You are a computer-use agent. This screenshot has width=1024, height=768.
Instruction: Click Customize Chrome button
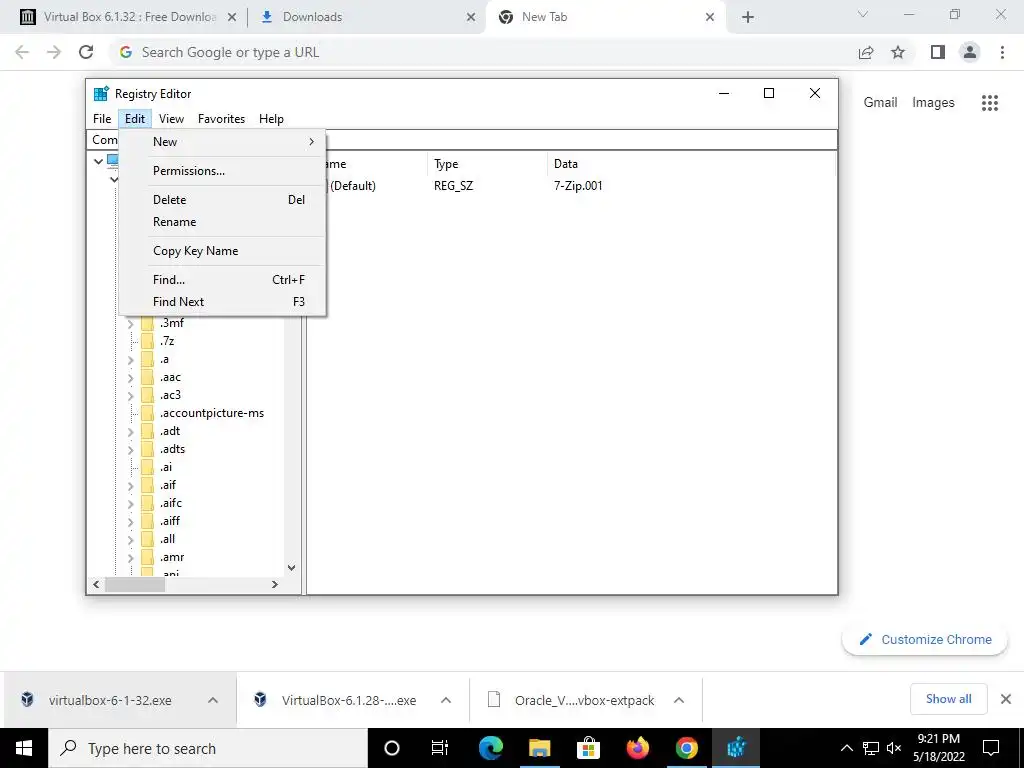pos(925,639)
